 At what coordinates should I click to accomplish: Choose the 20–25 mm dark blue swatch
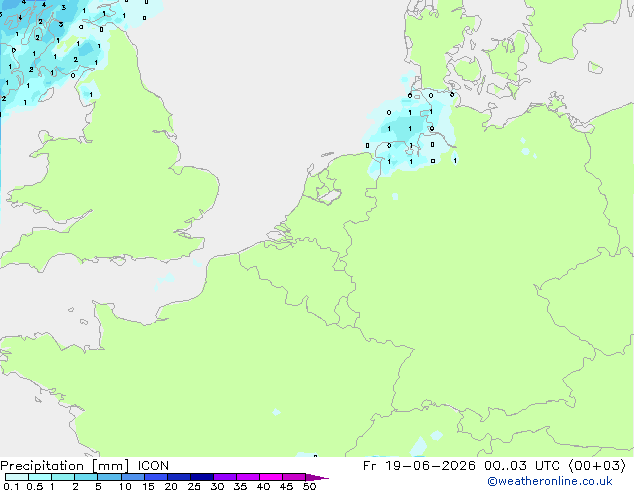click(179, 477)
